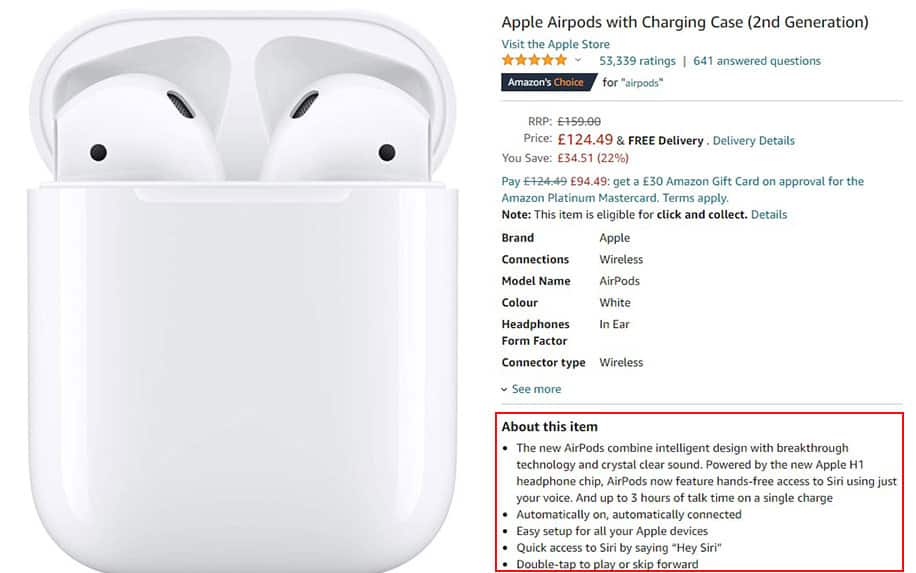This screenshot has width=916, height=573.
Task: Click the five-star rating icons
Action: (534, 60)
